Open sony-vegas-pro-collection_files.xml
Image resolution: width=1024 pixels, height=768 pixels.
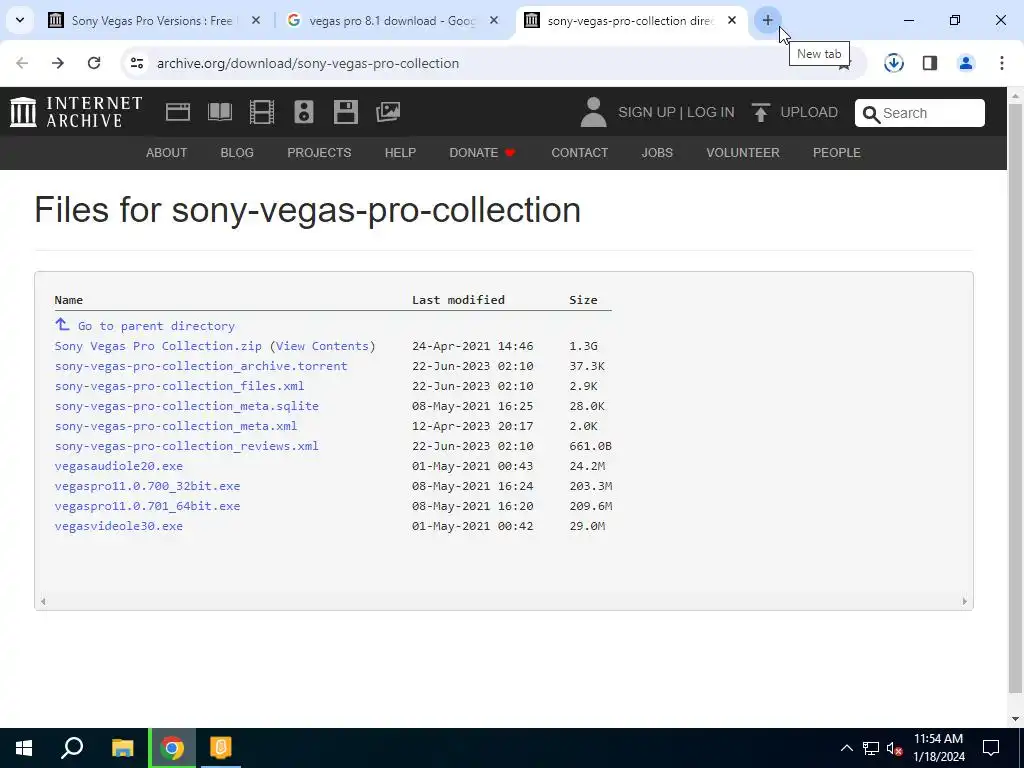pyautogui.click(x=180, y=386)
